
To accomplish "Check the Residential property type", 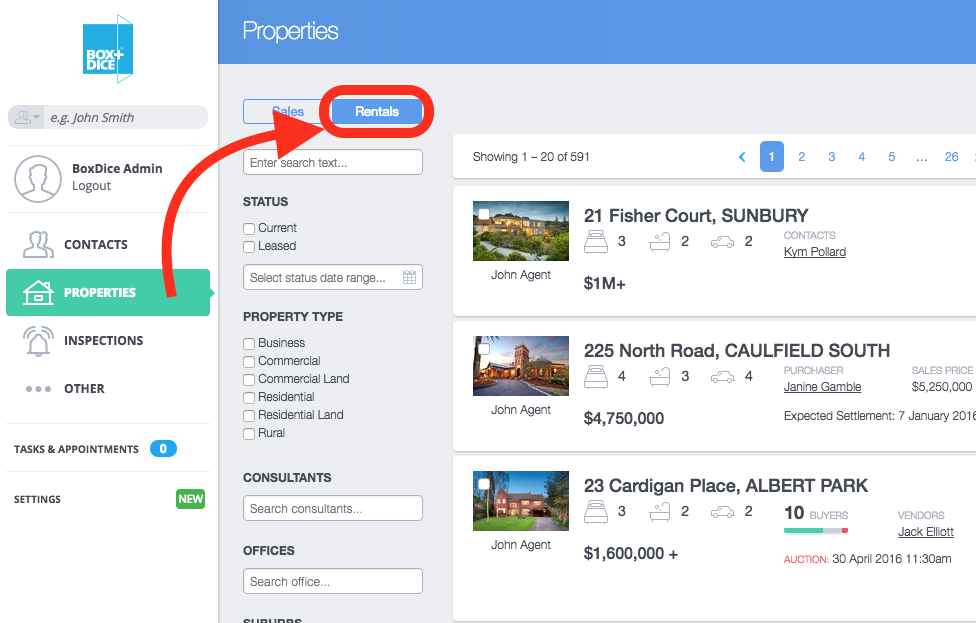I will [x=249, y=398].
